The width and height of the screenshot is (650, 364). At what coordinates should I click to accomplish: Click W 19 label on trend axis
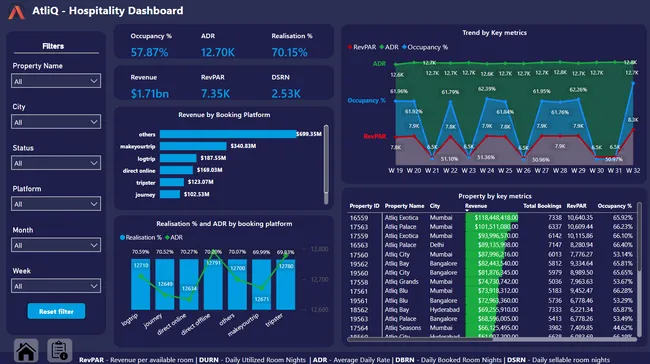click(x=395, y=170)
